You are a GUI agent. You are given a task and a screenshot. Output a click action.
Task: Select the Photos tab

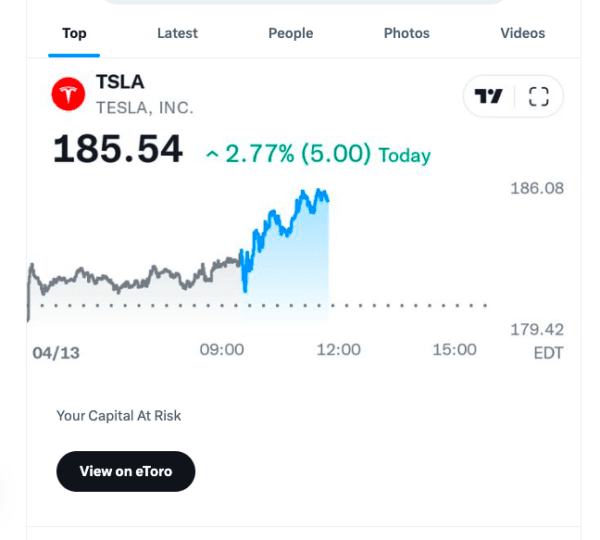click(406, 33)
